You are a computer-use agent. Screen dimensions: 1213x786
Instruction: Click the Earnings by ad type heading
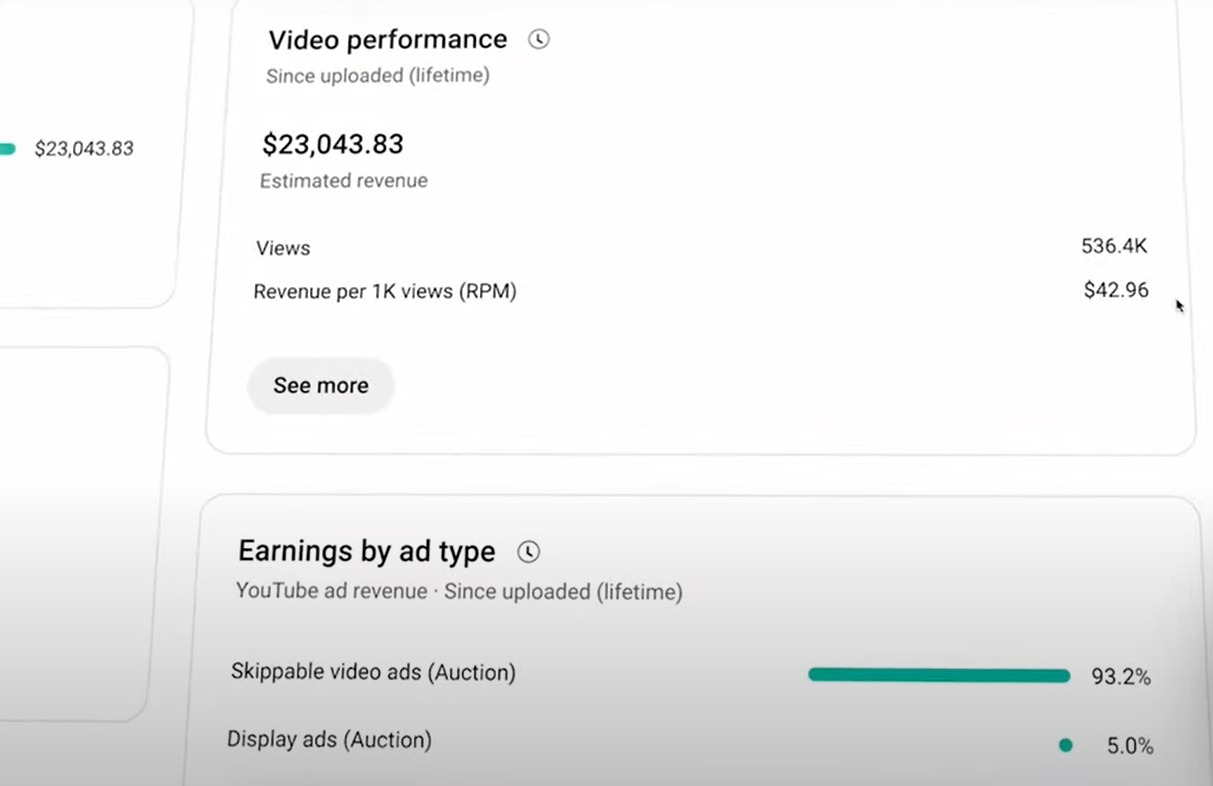point(367,551)
